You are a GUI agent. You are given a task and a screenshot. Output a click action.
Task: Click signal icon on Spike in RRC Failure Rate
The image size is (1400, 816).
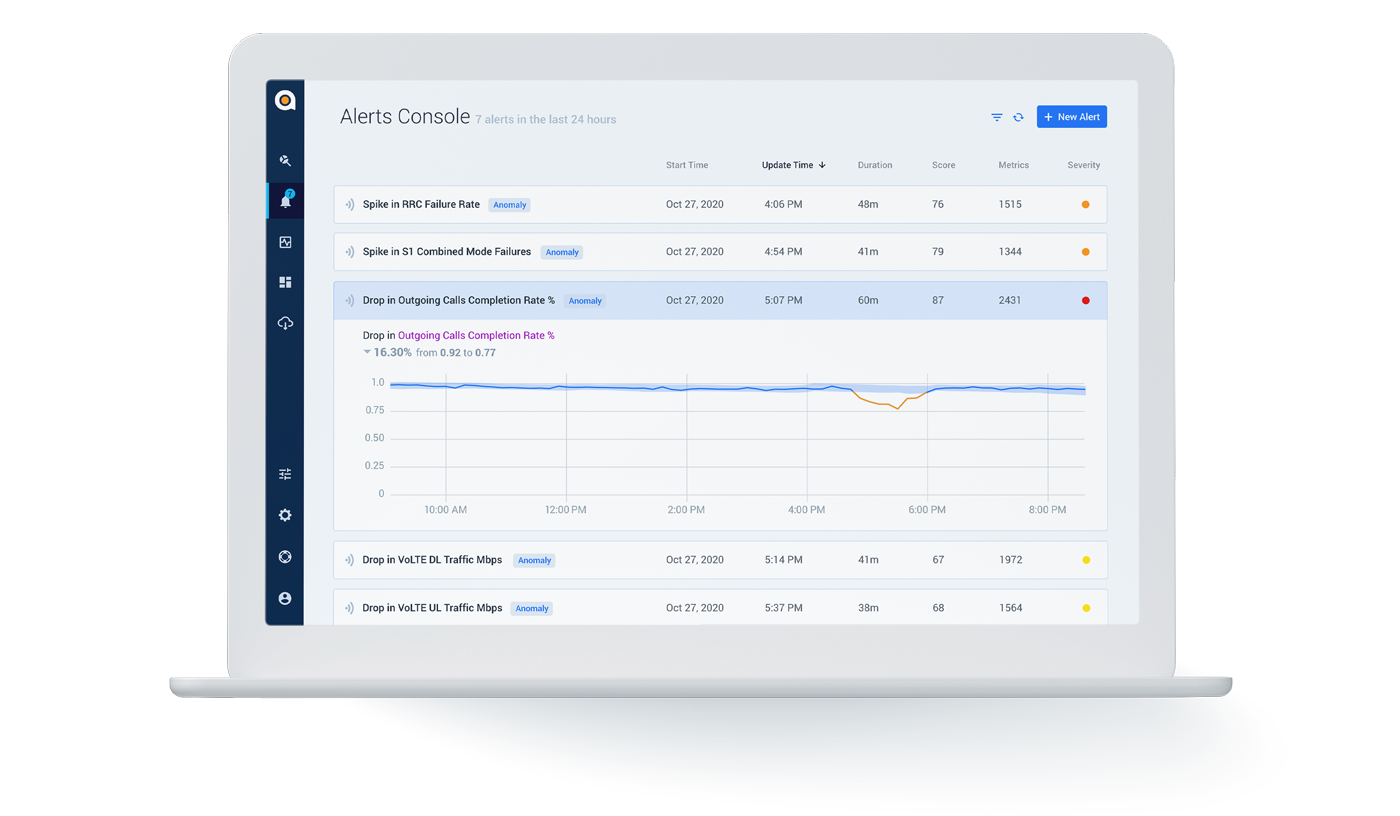click(x=350, y=204)
